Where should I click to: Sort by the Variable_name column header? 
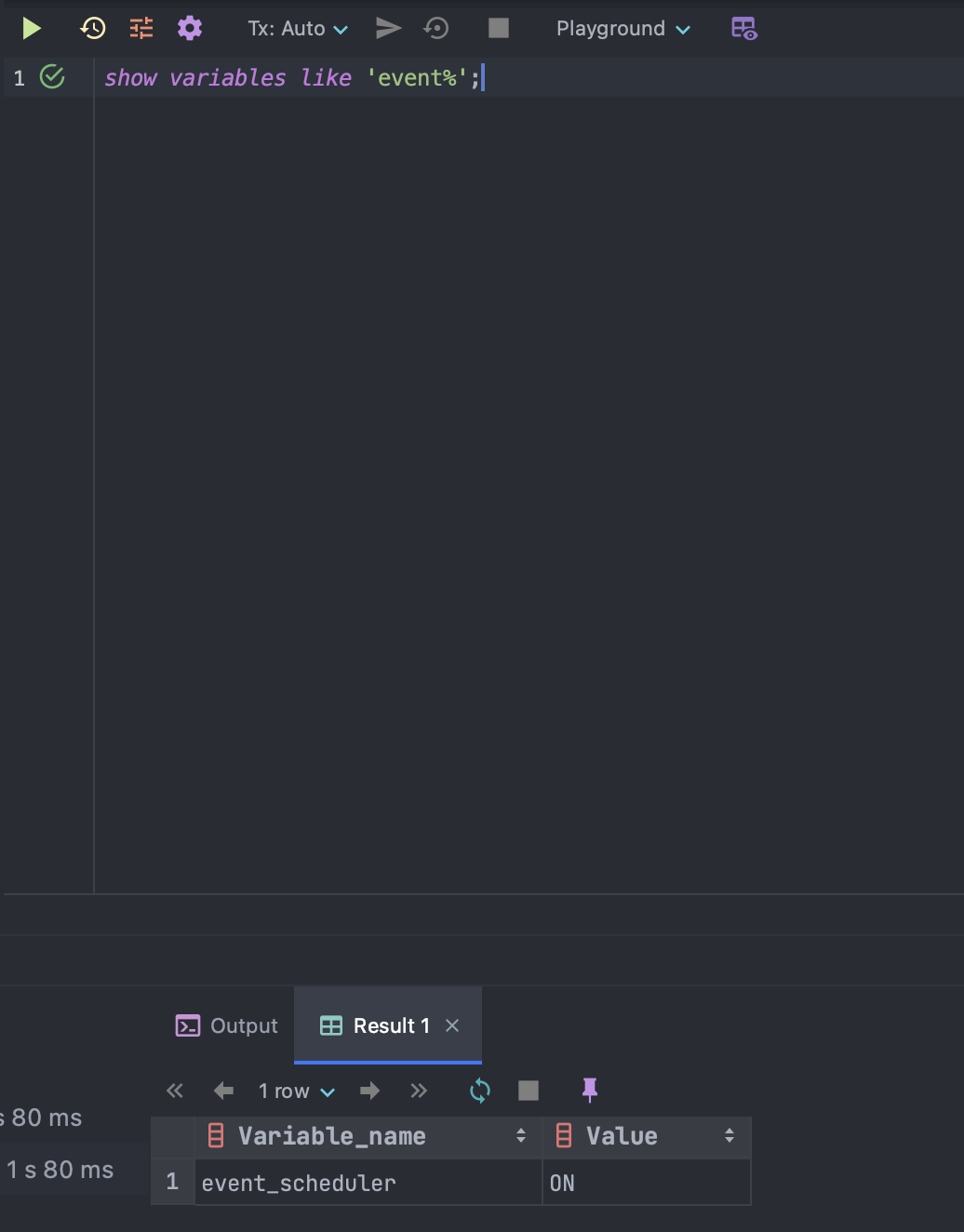click(x=332, y=1136)
